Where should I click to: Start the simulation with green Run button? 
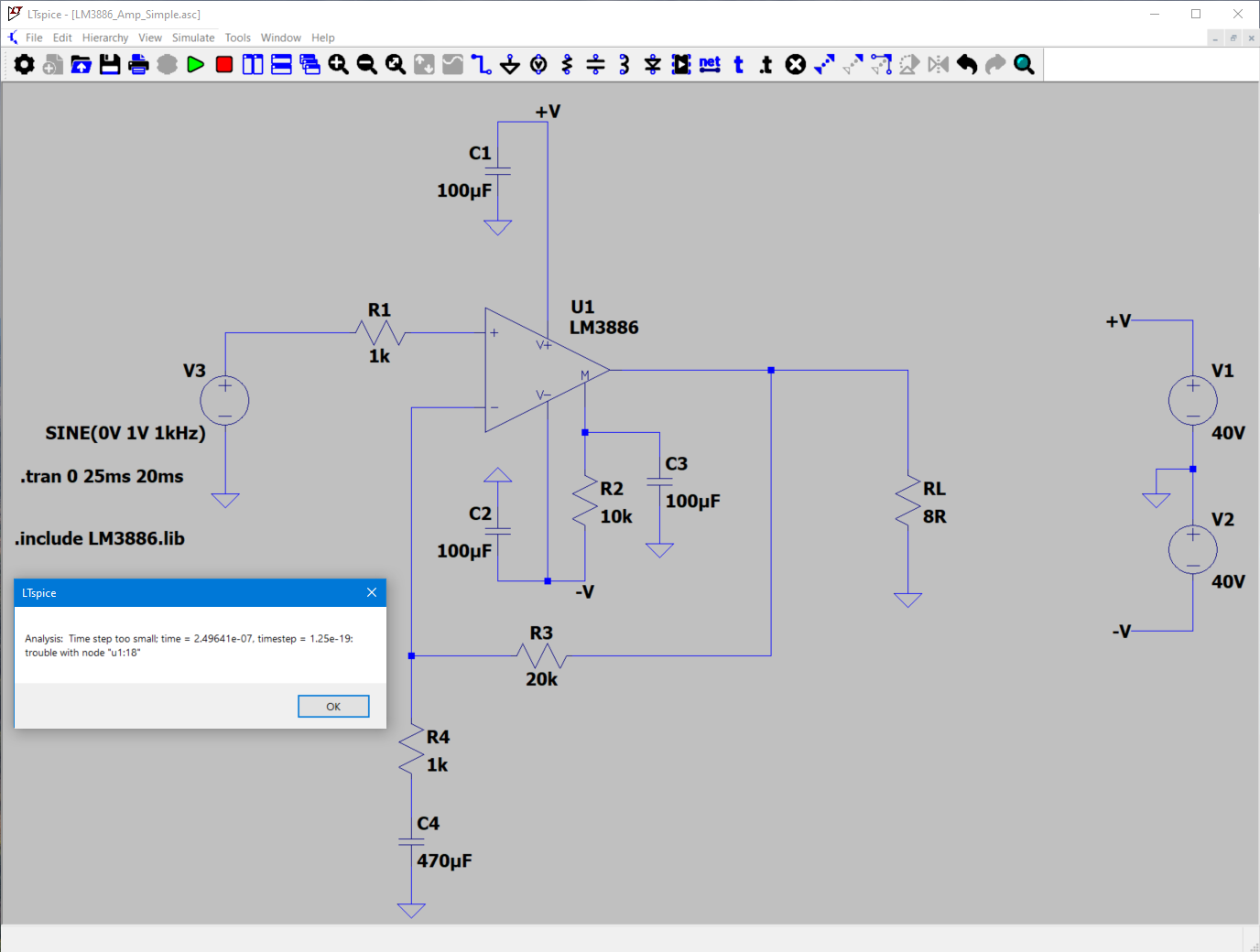click(195, 64)
